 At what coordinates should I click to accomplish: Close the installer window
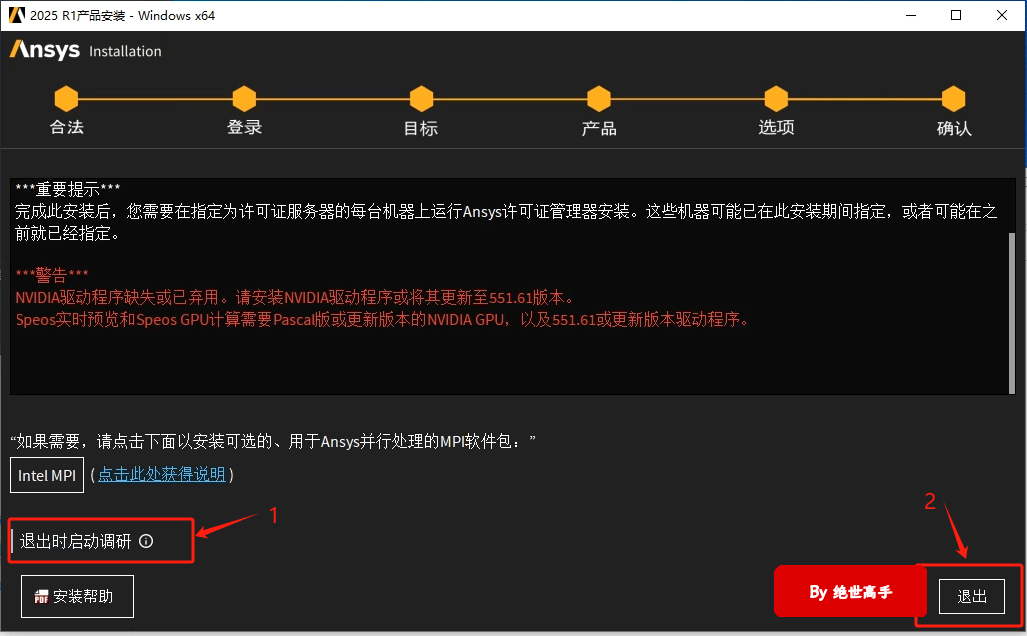1001,15
